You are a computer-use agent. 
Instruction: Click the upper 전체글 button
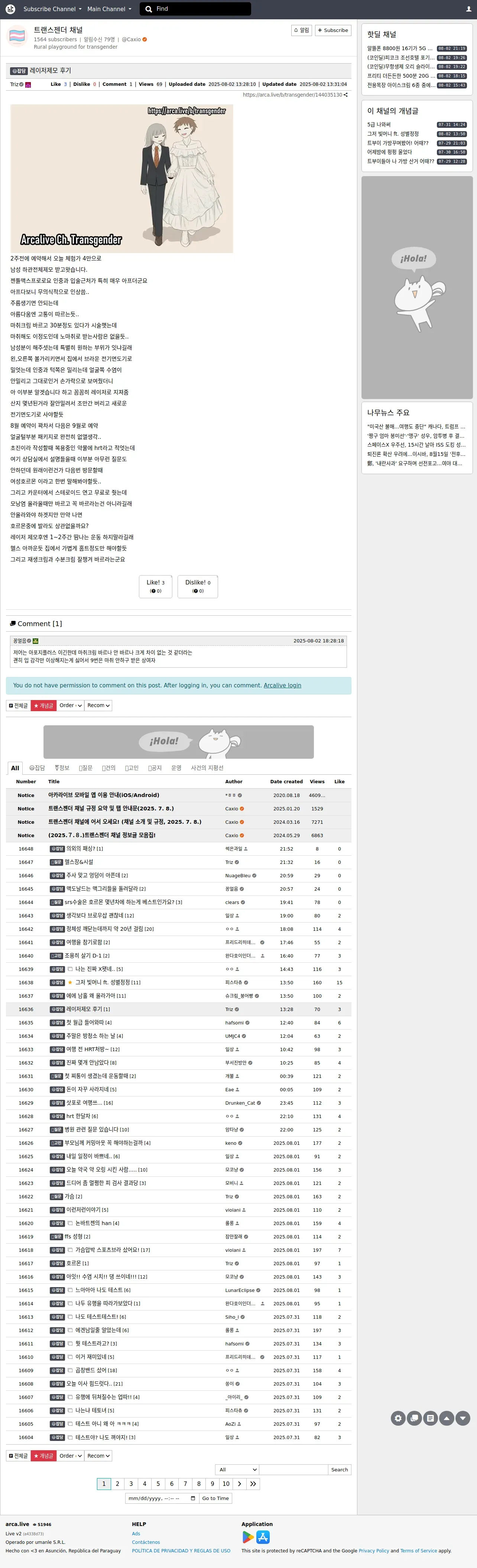pos(18,706)
